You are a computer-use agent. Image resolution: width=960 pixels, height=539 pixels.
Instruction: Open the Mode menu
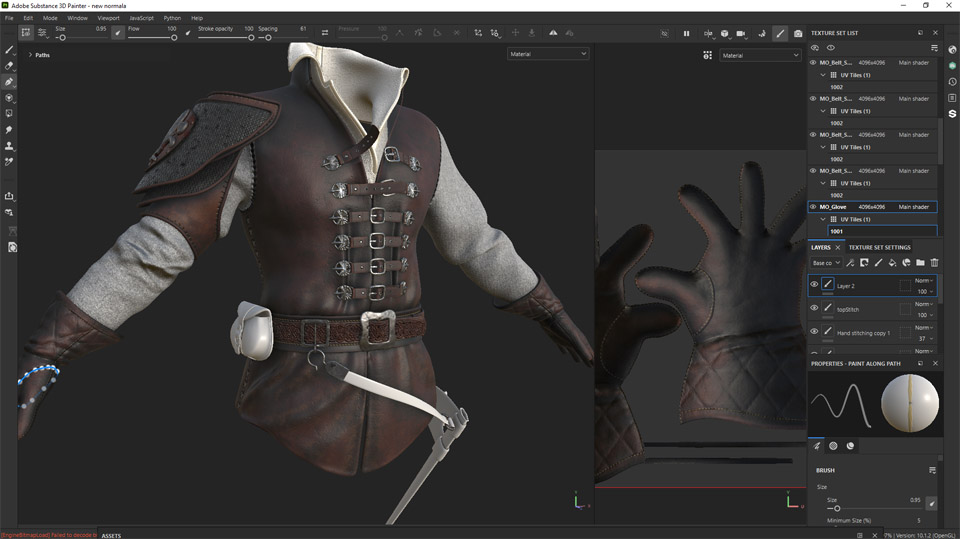(x=50, y=18)
